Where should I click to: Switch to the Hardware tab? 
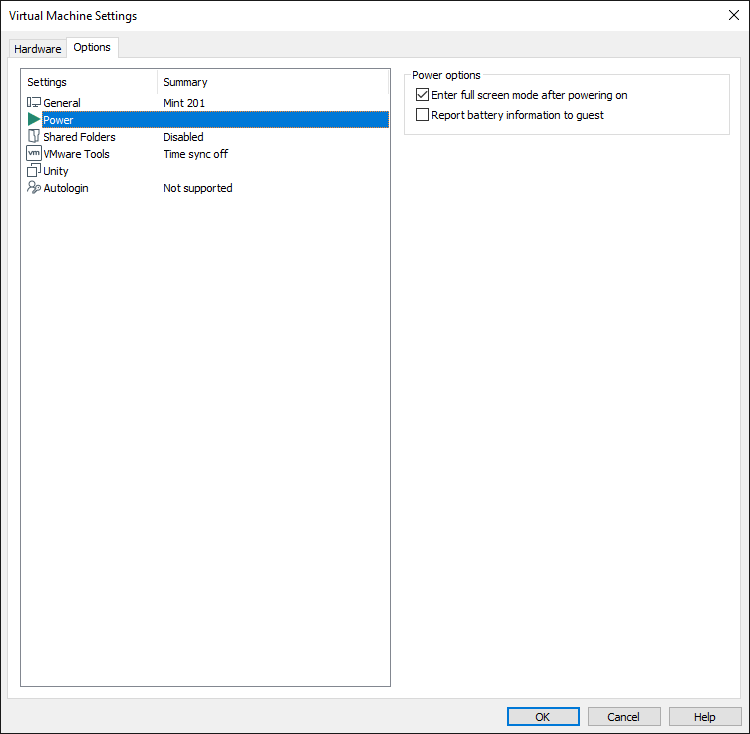(x=37, y=49)
